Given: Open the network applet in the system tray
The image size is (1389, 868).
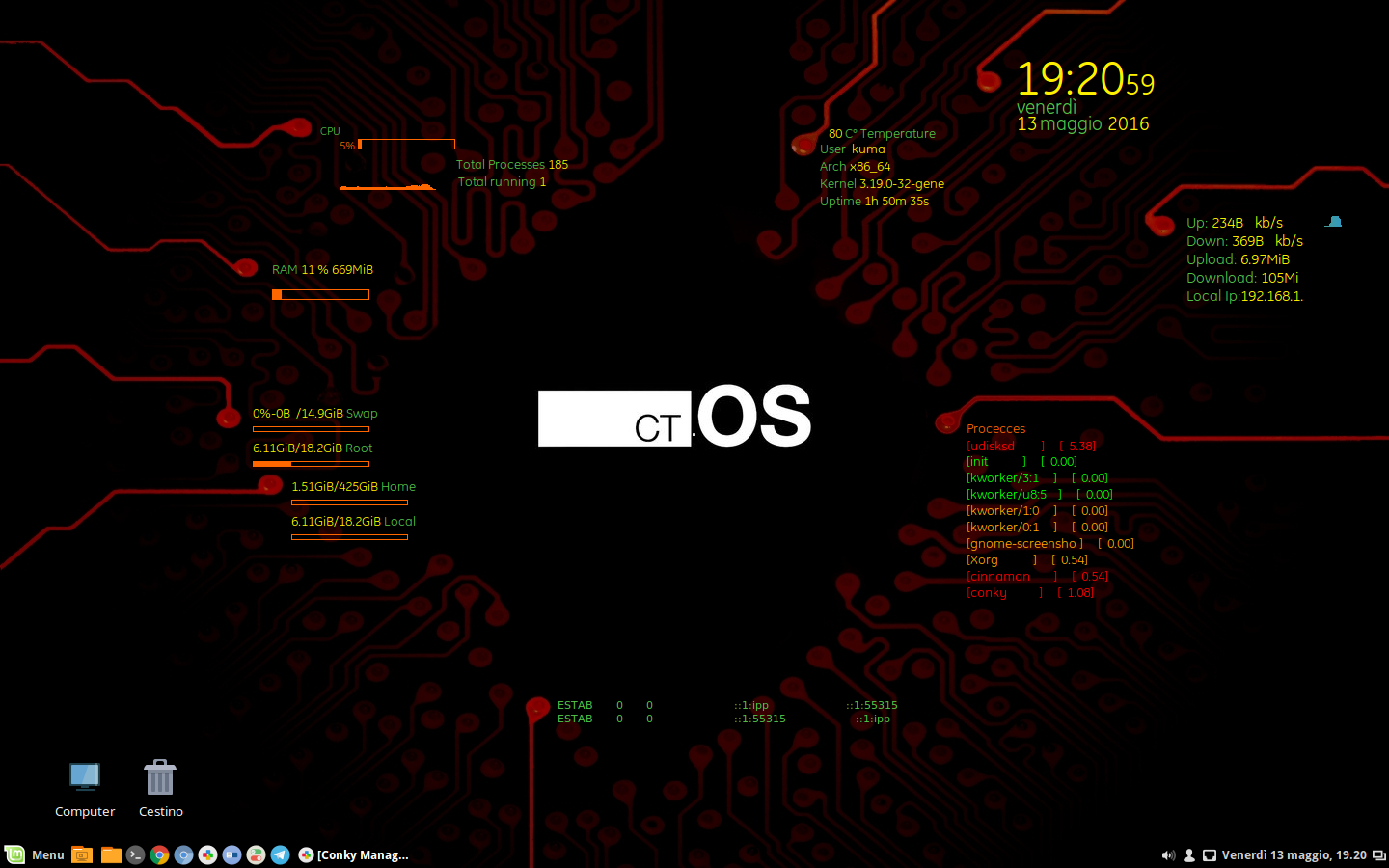Looking at the screenshot, I should (1210, 854).
